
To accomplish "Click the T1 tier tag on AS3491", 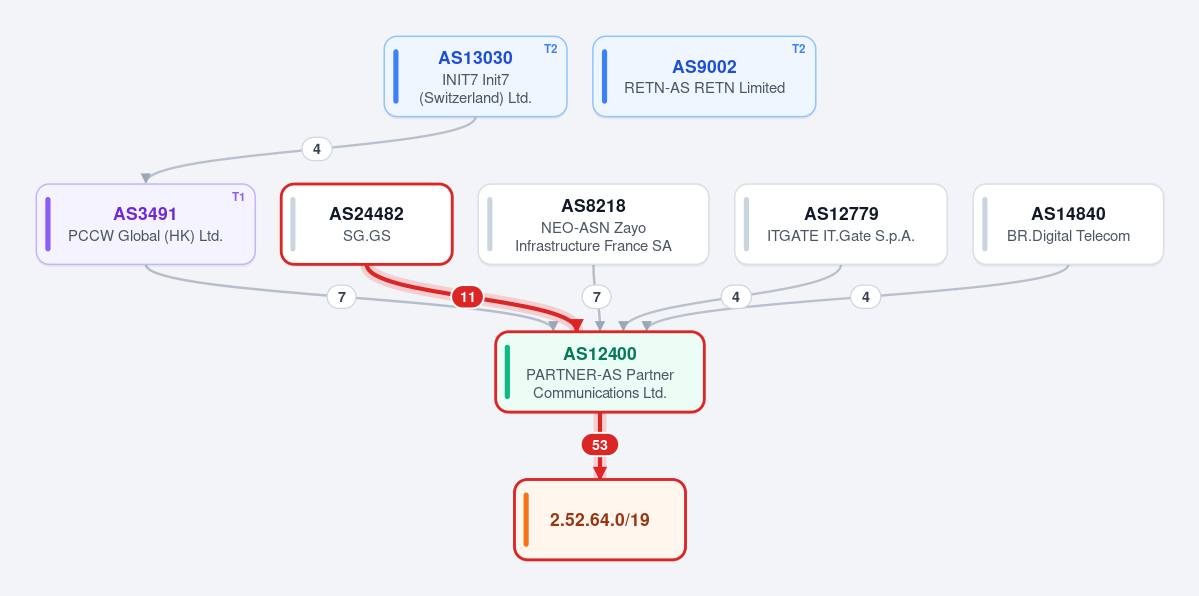I will click(x=239, y=197).
